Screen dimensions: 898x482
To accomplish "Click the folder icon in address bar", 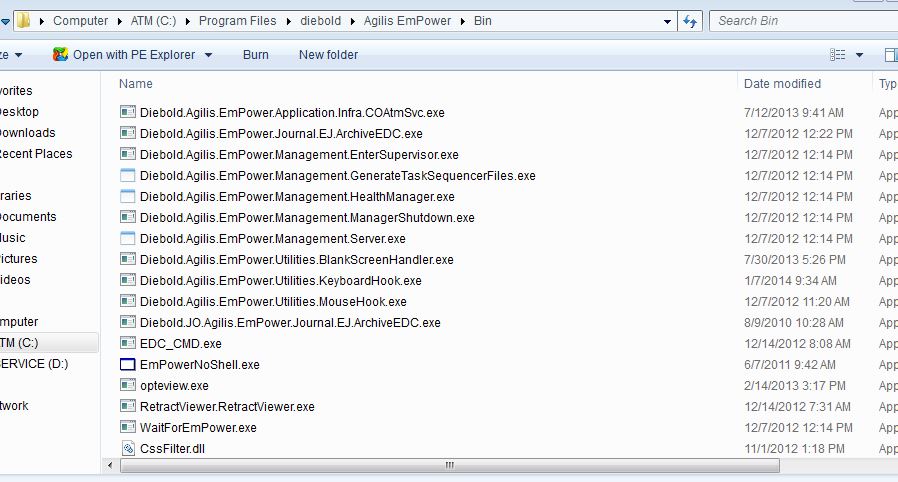I will point(23,21).
